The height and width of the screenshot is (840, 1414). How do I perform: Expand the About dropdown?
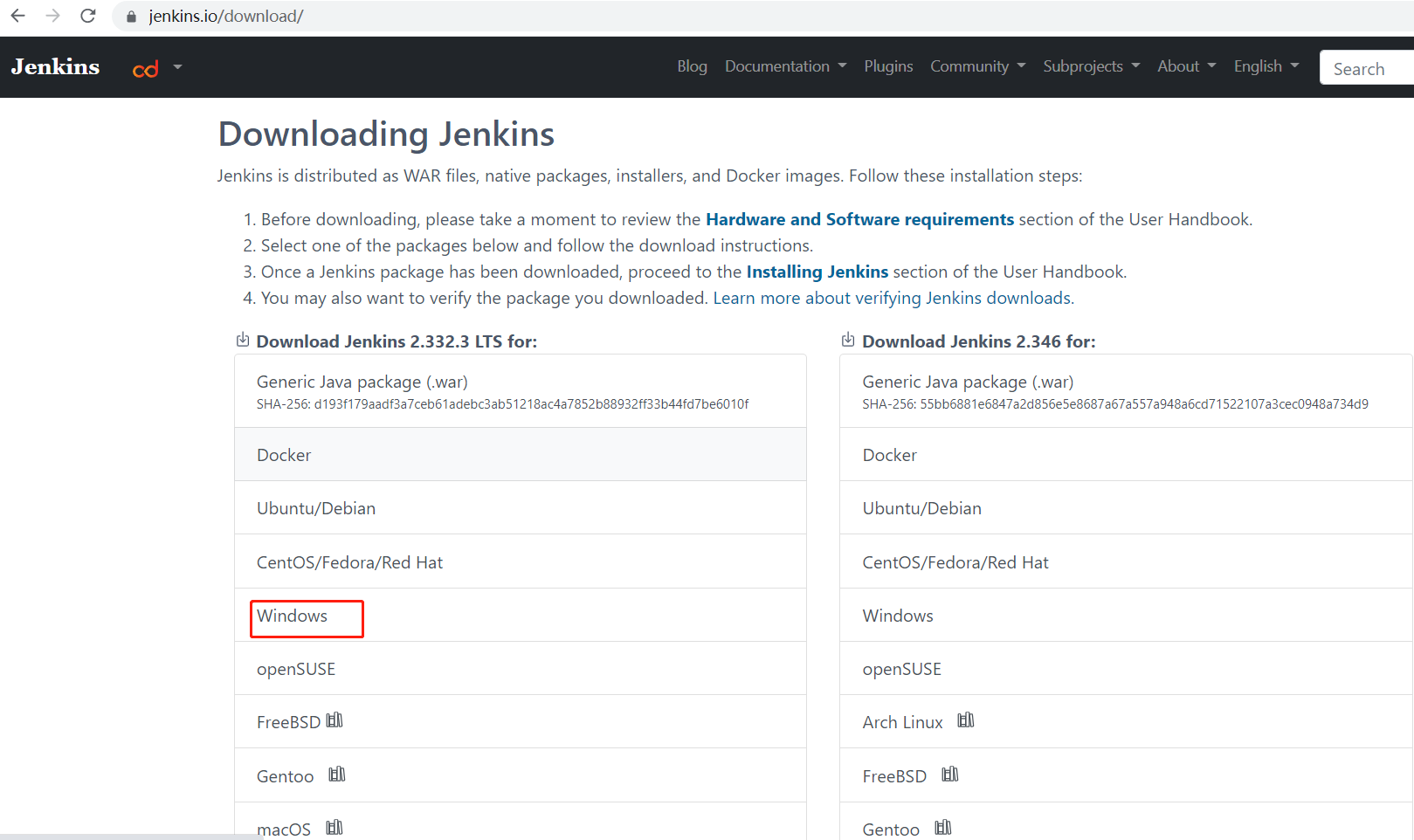click(1186, 66)
